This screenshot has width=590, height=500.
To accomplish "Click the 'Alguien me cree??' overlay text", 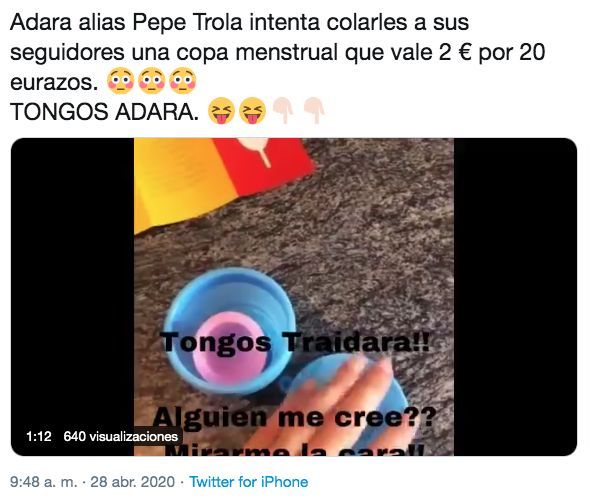I will [x=294, y=418].
